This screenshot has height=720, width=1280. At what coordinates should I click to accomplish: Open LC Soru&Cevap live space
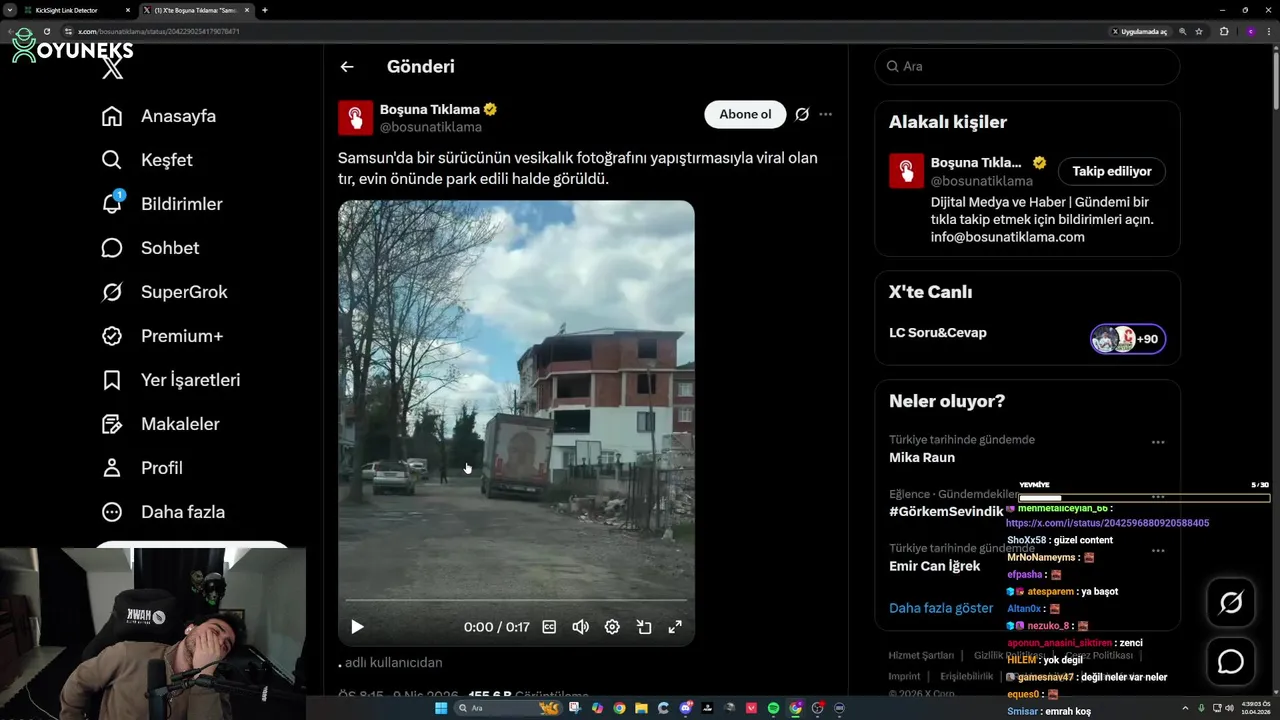coord(937,333)
